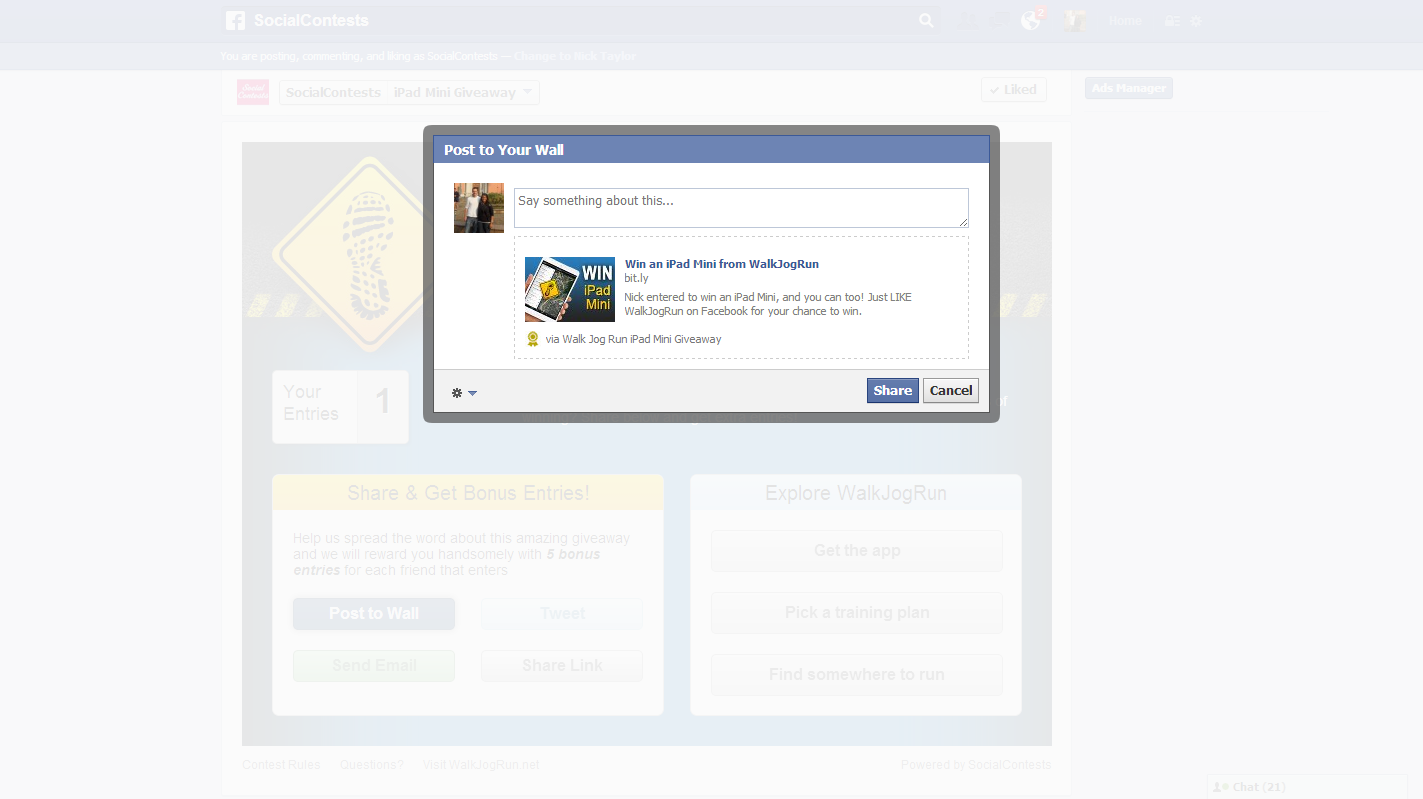Open account settings gear in top bar

point(1196,21)
